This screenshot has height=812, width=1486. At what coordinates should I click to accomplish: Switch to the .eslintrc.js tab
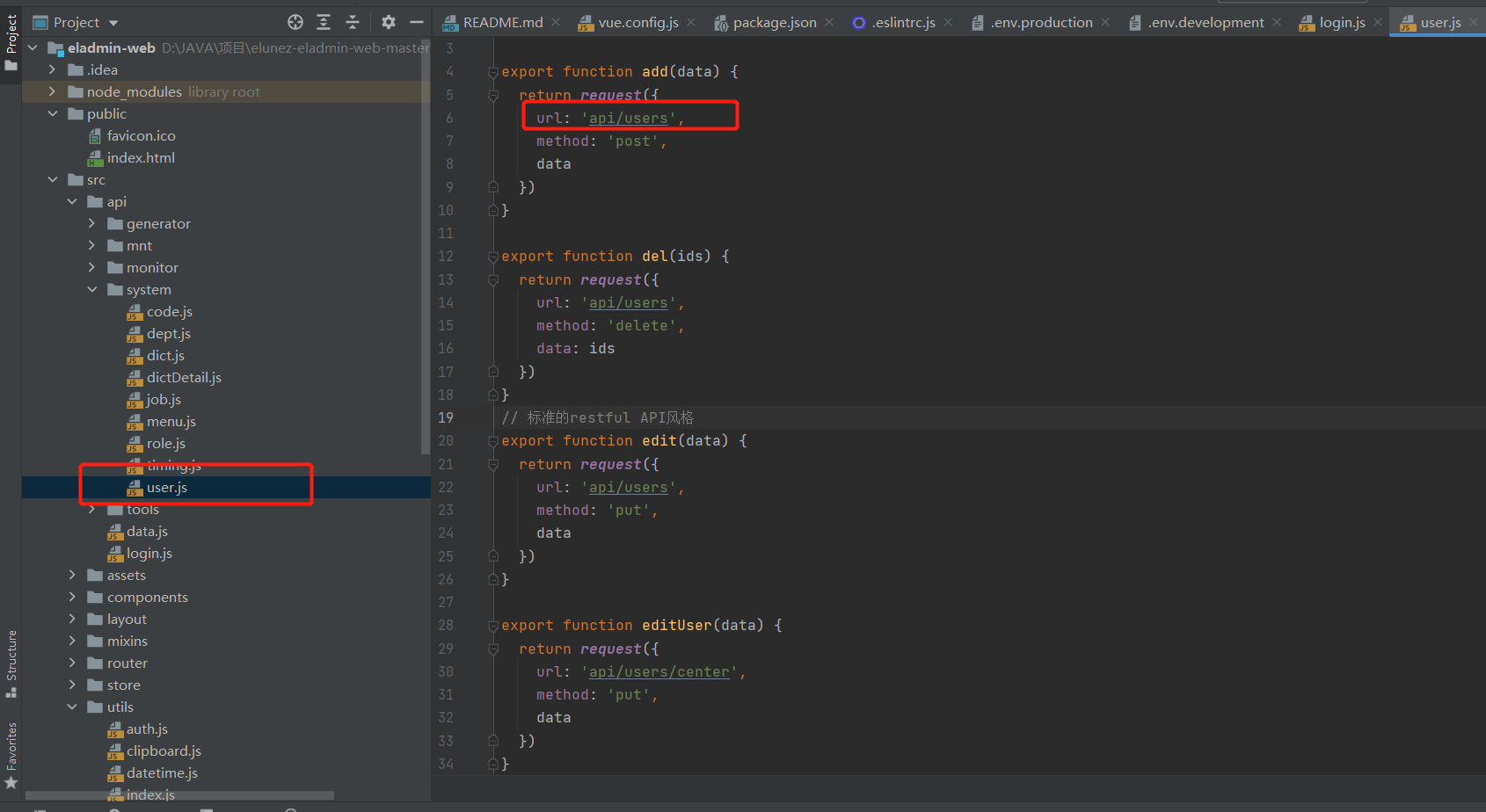pyautogui.click(x=903, y=22)
